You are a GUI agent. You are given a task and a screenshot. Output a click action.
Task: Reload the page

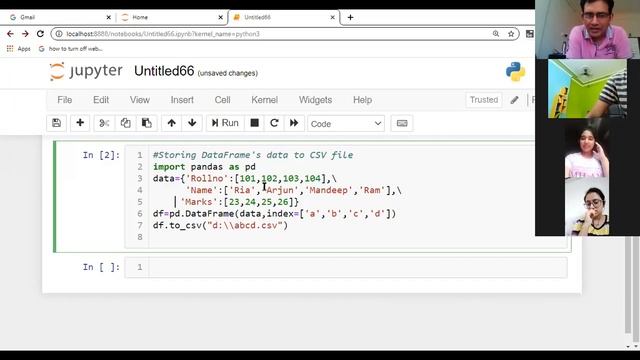pos(40,34)
